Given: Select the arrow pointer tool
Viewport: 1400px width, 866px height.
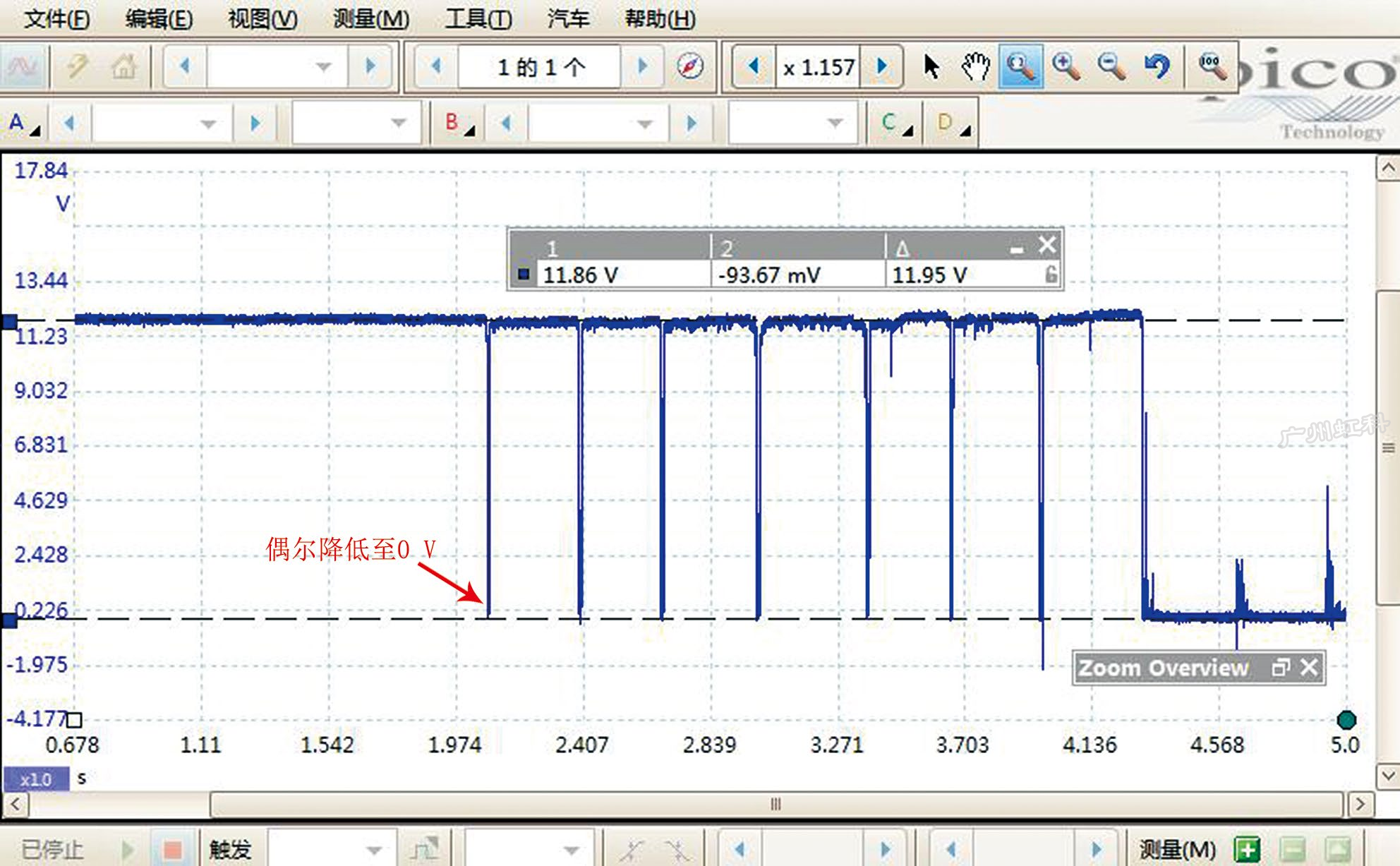Looking at the screenshot, I should [x=931, y=67].
